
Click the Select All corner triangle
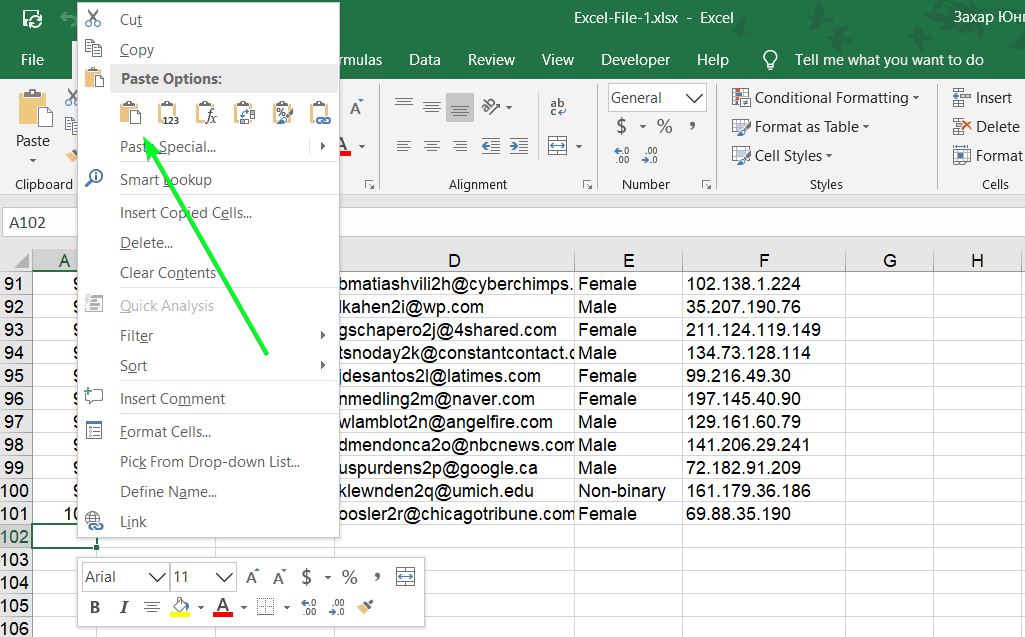[20, 261]
